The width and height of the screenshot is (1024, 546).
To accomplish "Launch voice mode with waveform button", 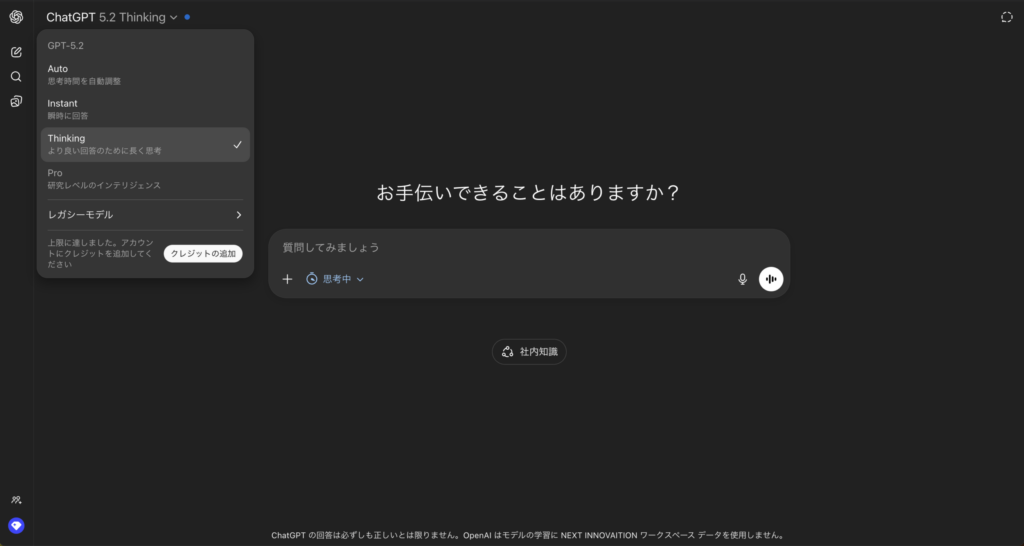I will (x=770, y=279).
